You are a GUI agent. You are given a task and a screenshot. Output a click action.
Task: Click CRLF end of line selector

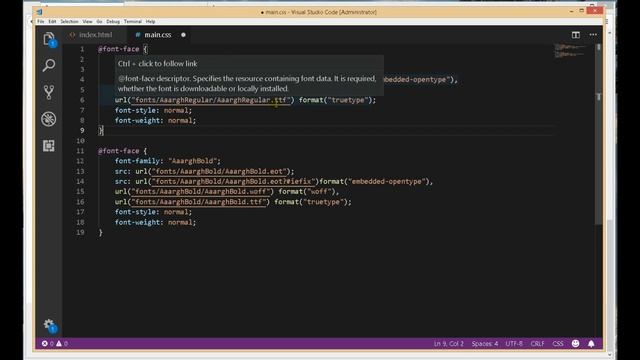point(537,344)
